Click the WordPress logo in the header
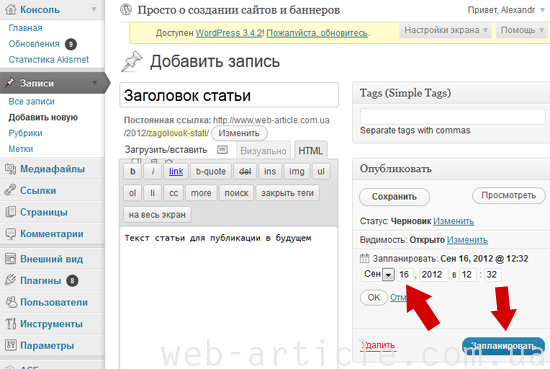Viewport: 550px width, 369px height. (126, 9)
